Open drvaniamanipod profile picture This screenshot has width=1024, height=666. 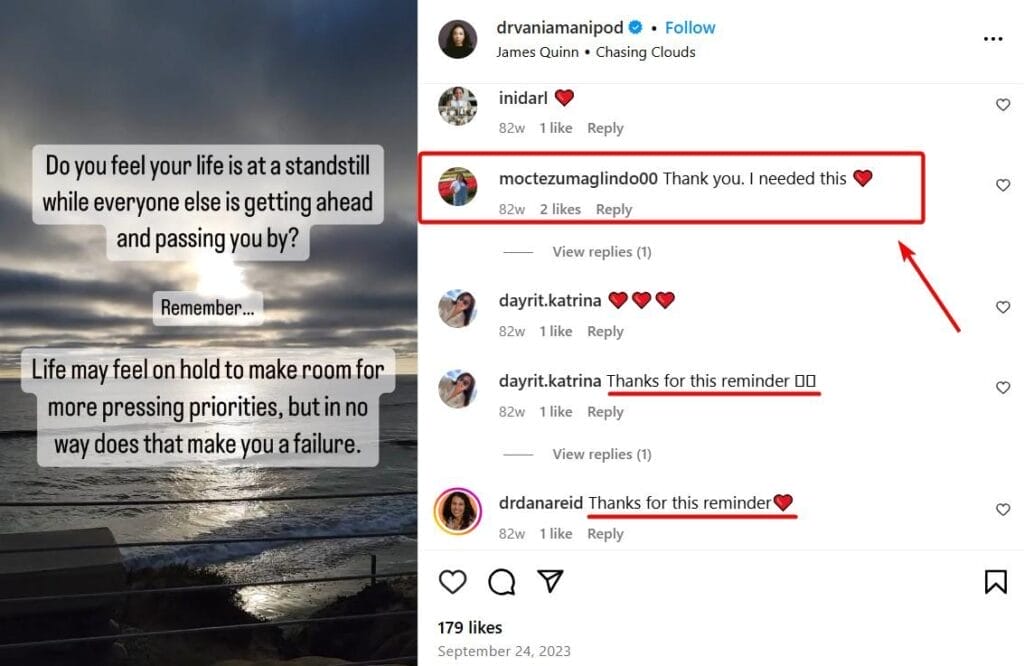(458, 39)
